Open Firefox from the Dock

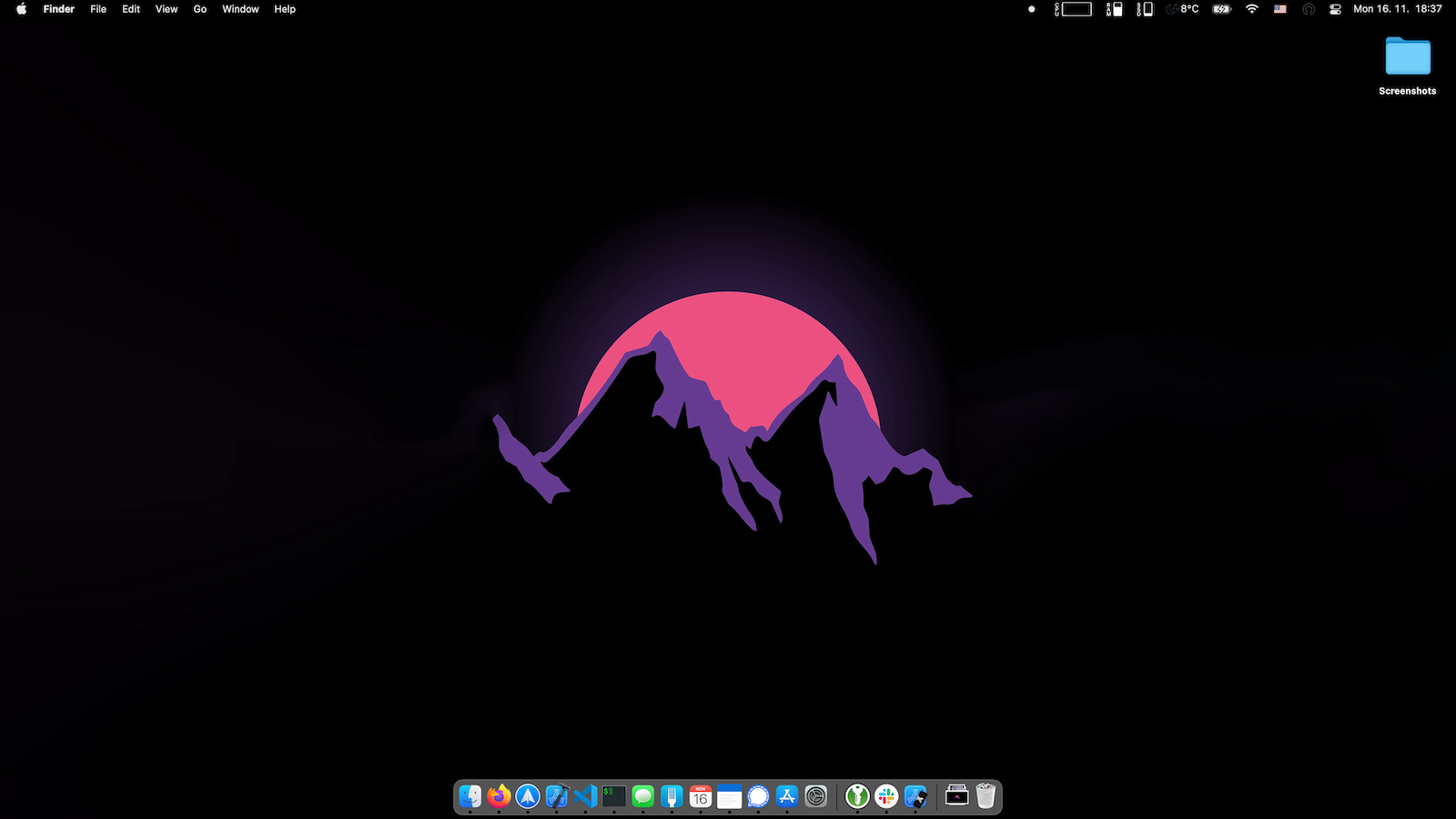click(x=499, y=796)
